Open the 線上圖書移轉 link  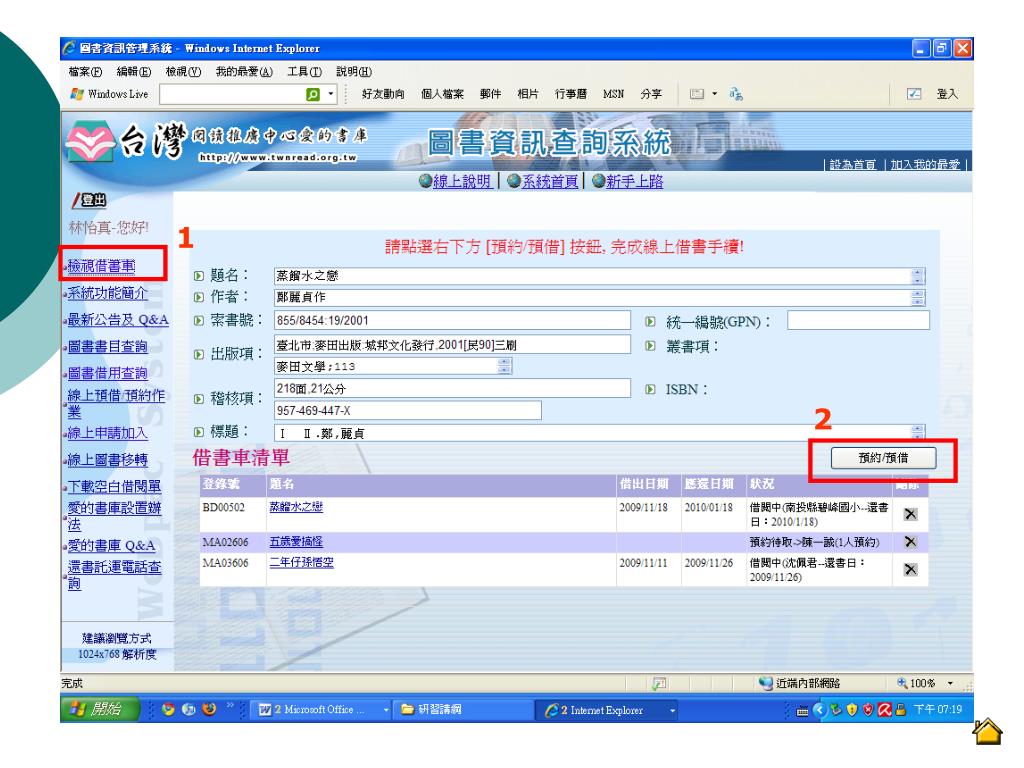[x=108, y=460]
